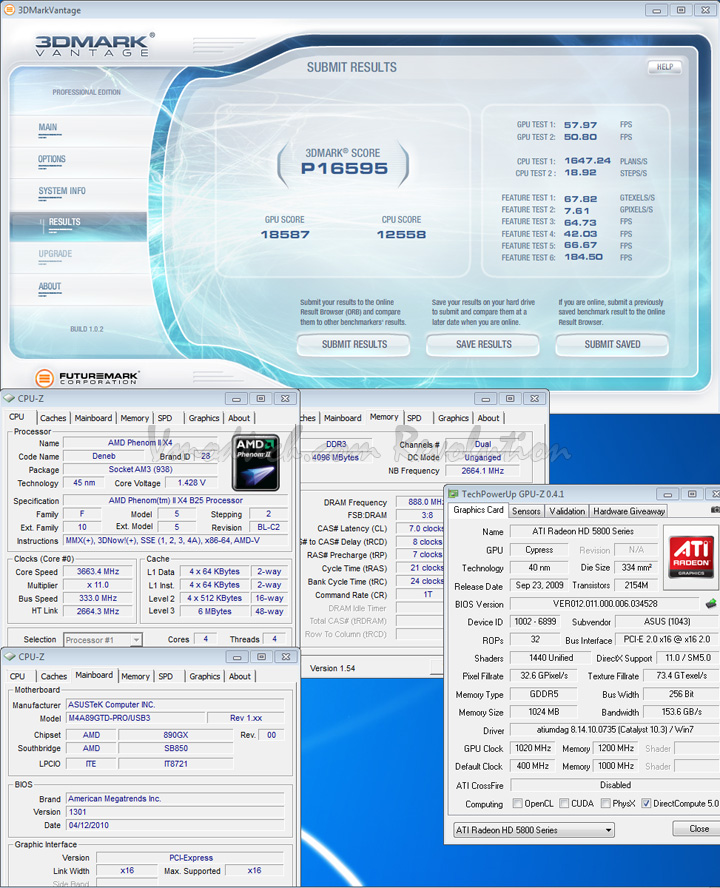
Task: Switch to Caches tab in top CPU-Z window
Action: 53,418
